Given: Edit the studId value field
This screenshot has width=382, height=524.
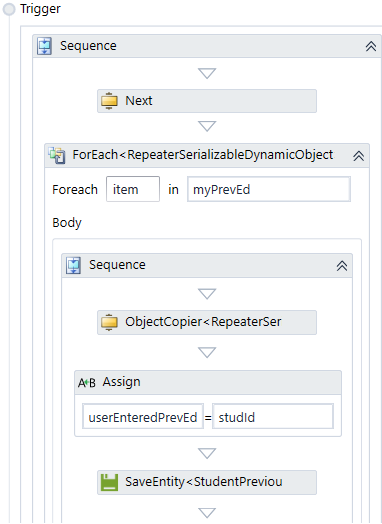Looking at the screenshot, I should [x=273, y=416].
